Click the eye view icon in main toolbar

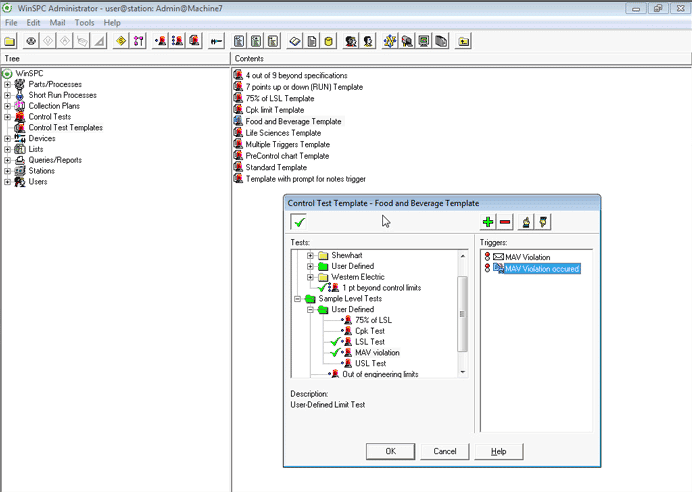click(x=32, y=42)
